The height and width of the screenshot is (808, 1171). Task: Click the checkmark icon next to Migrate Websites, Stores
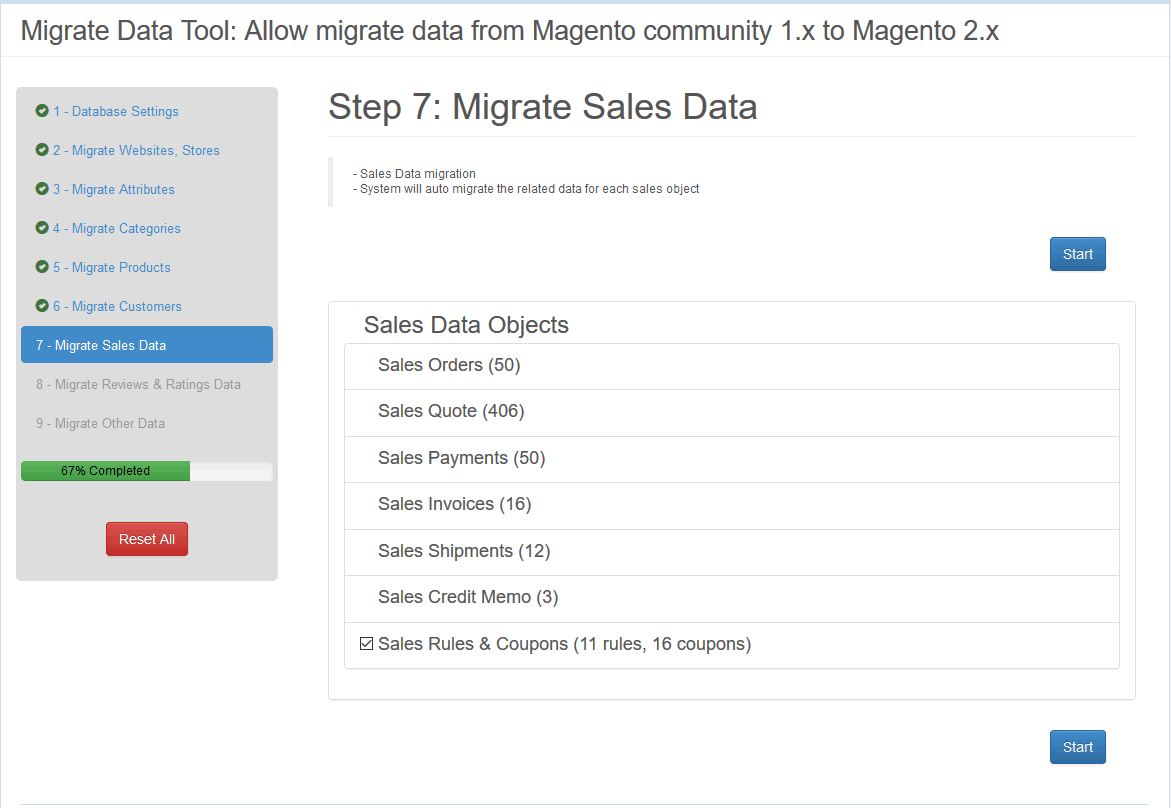tap(42, 150)
